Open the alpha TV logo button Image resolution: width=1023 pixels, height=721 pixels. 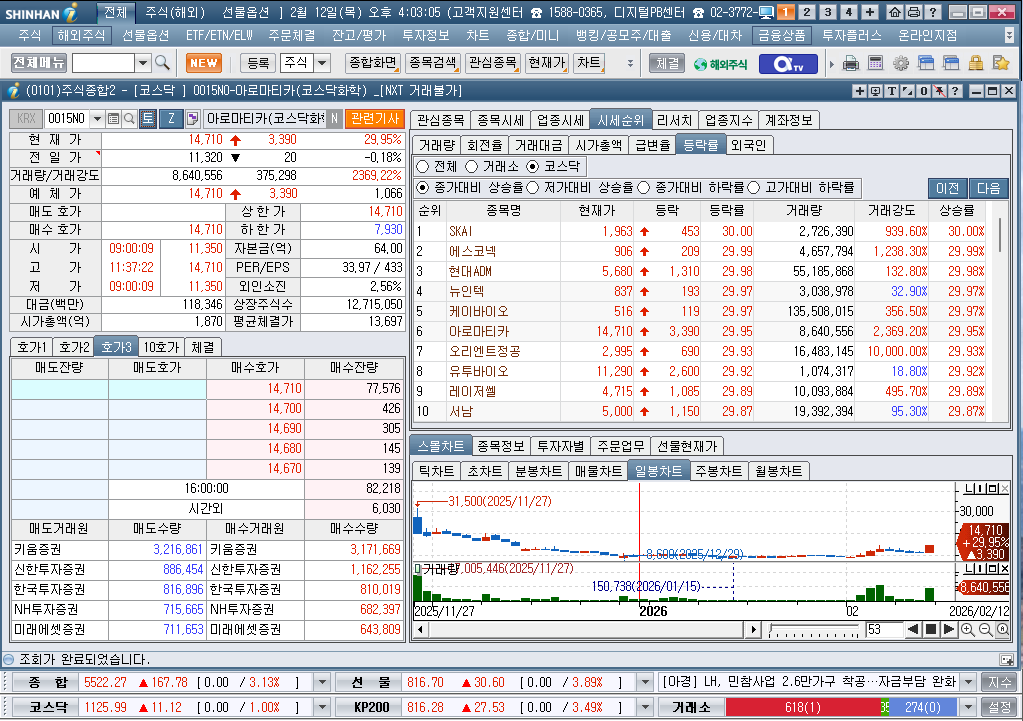(787, 63)
